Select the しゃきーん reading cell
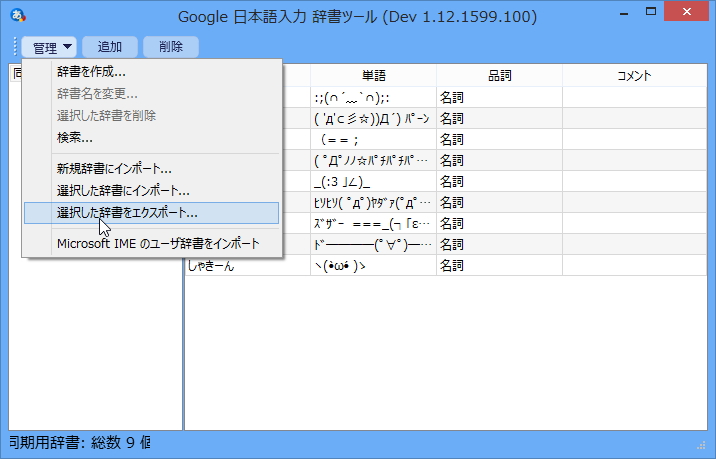Viewport: 716px width, 459px height. tap(248, 265)
